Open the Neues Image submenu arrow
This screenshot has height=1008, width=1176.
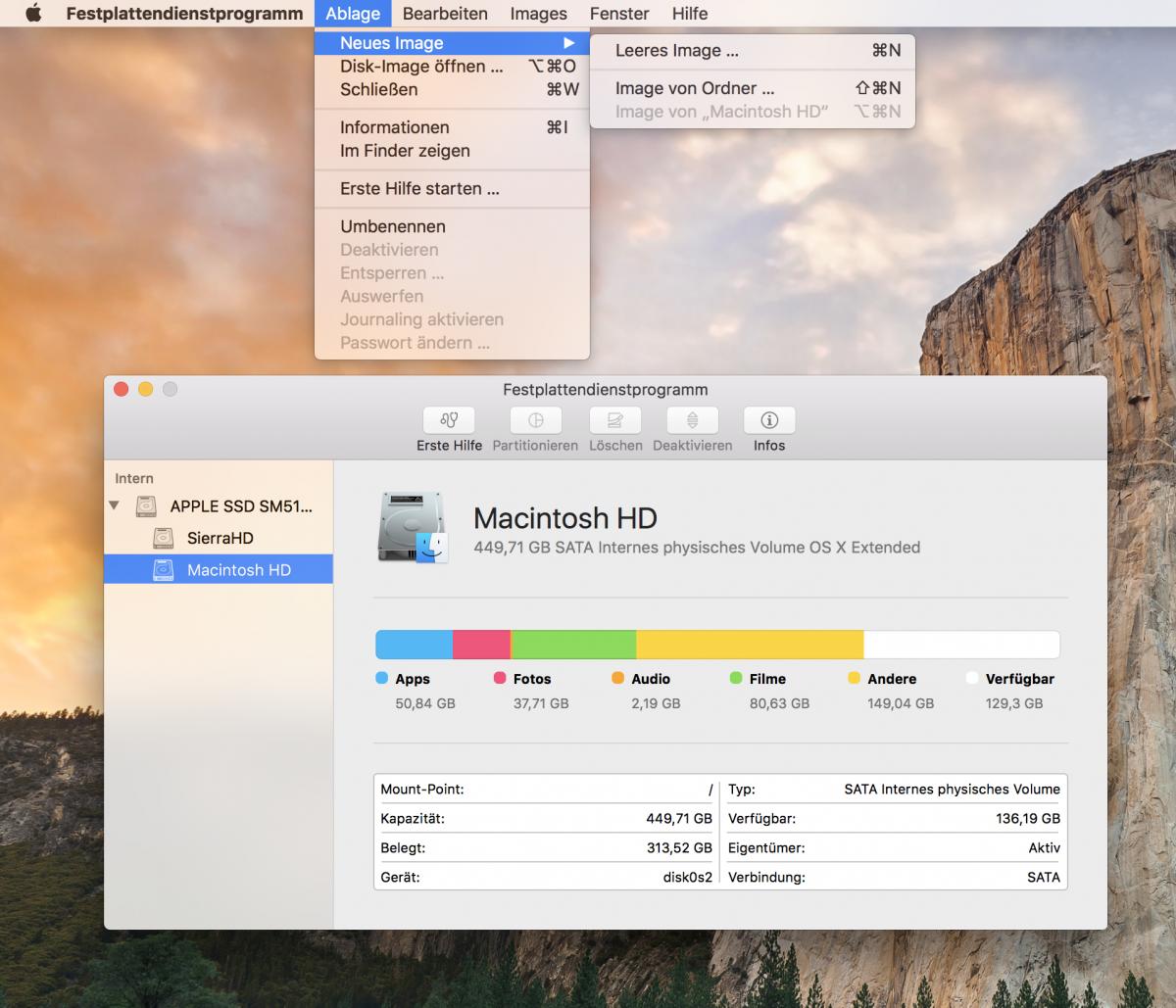[568, 43]
